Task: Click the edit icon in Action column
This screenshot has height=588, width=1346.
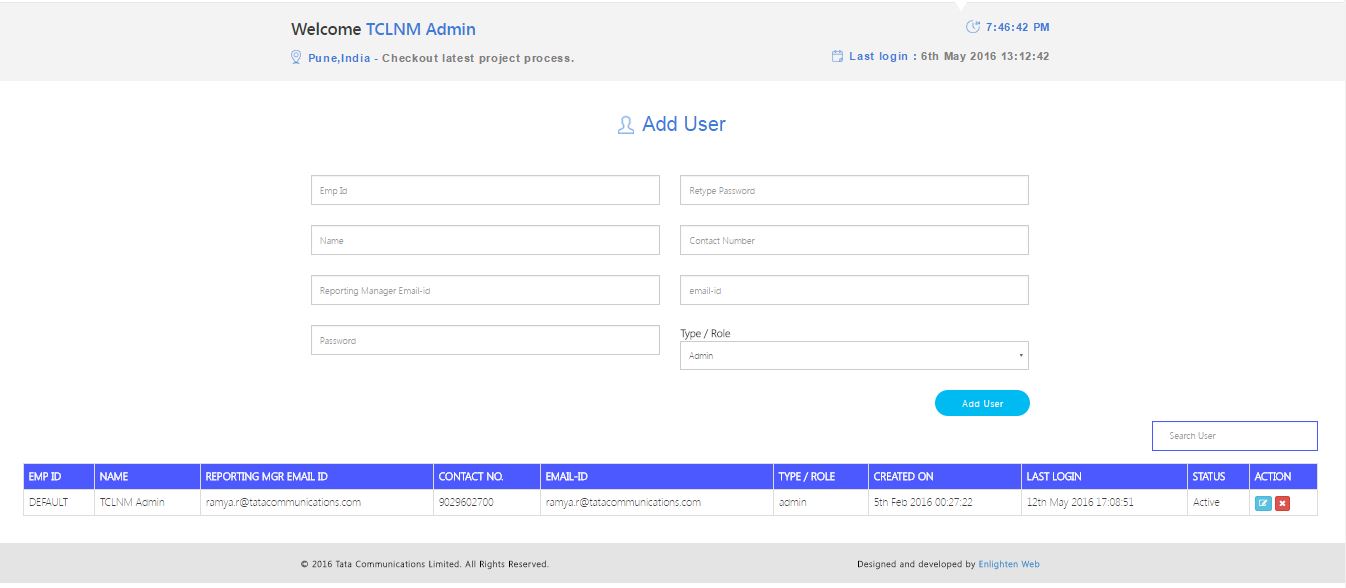Action: [x=1263, y=503]
